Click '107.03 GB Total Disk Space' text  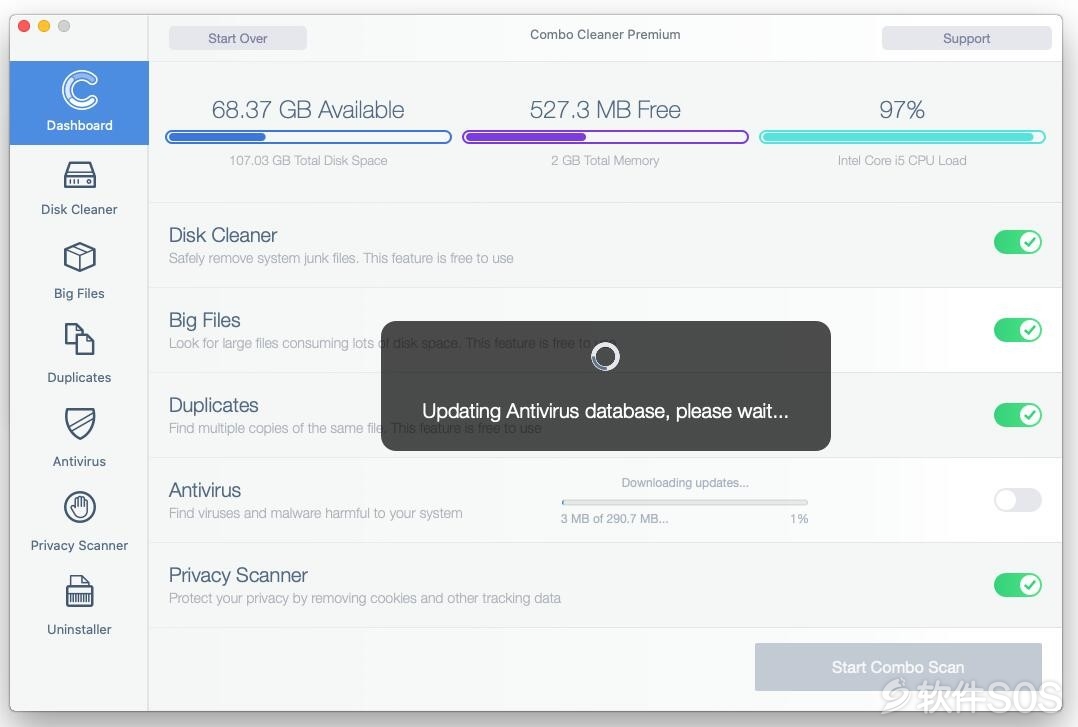pos(308,160)
